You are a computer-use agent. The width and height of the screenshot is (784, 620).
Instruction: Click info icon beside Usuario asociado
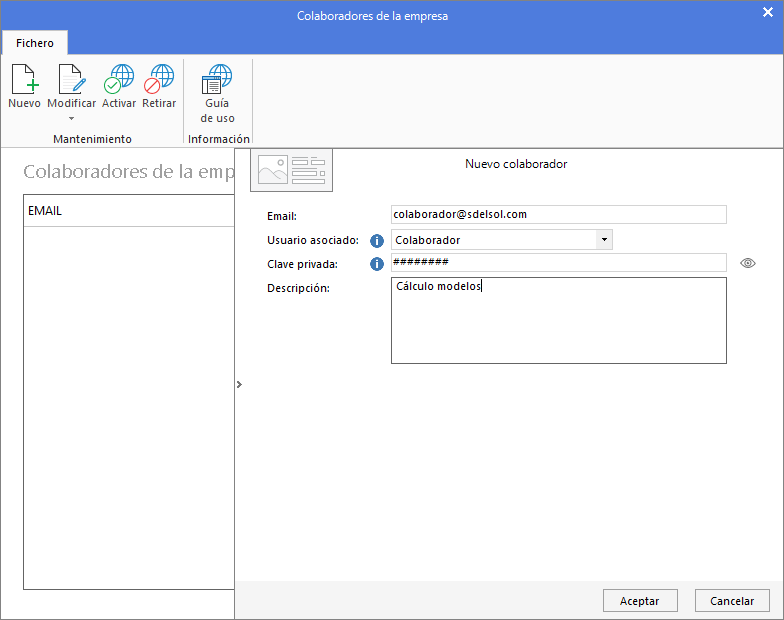376,240
